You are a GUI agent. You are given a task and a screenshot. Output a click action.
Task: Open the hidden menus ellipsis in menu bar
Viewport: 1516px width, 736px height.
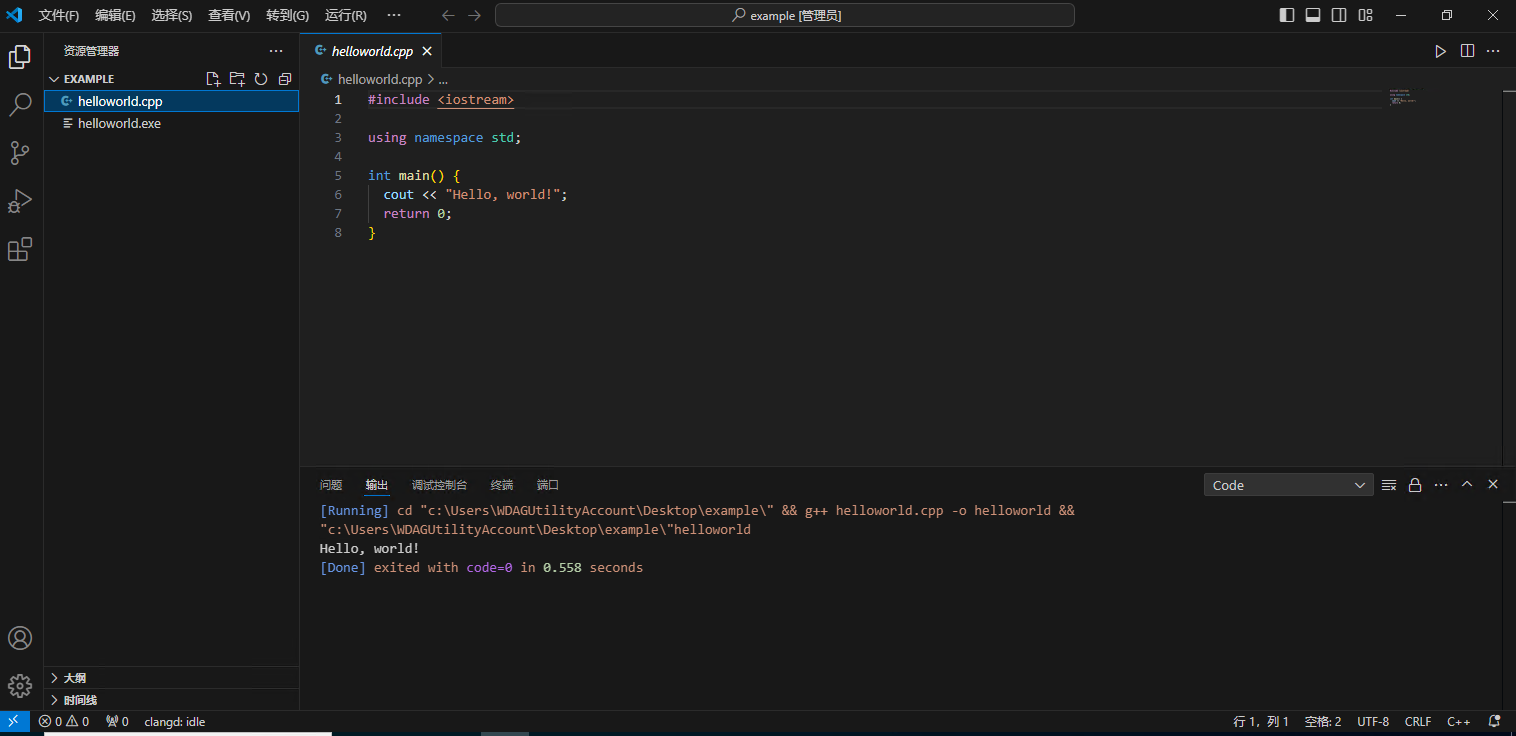[393, 15]
